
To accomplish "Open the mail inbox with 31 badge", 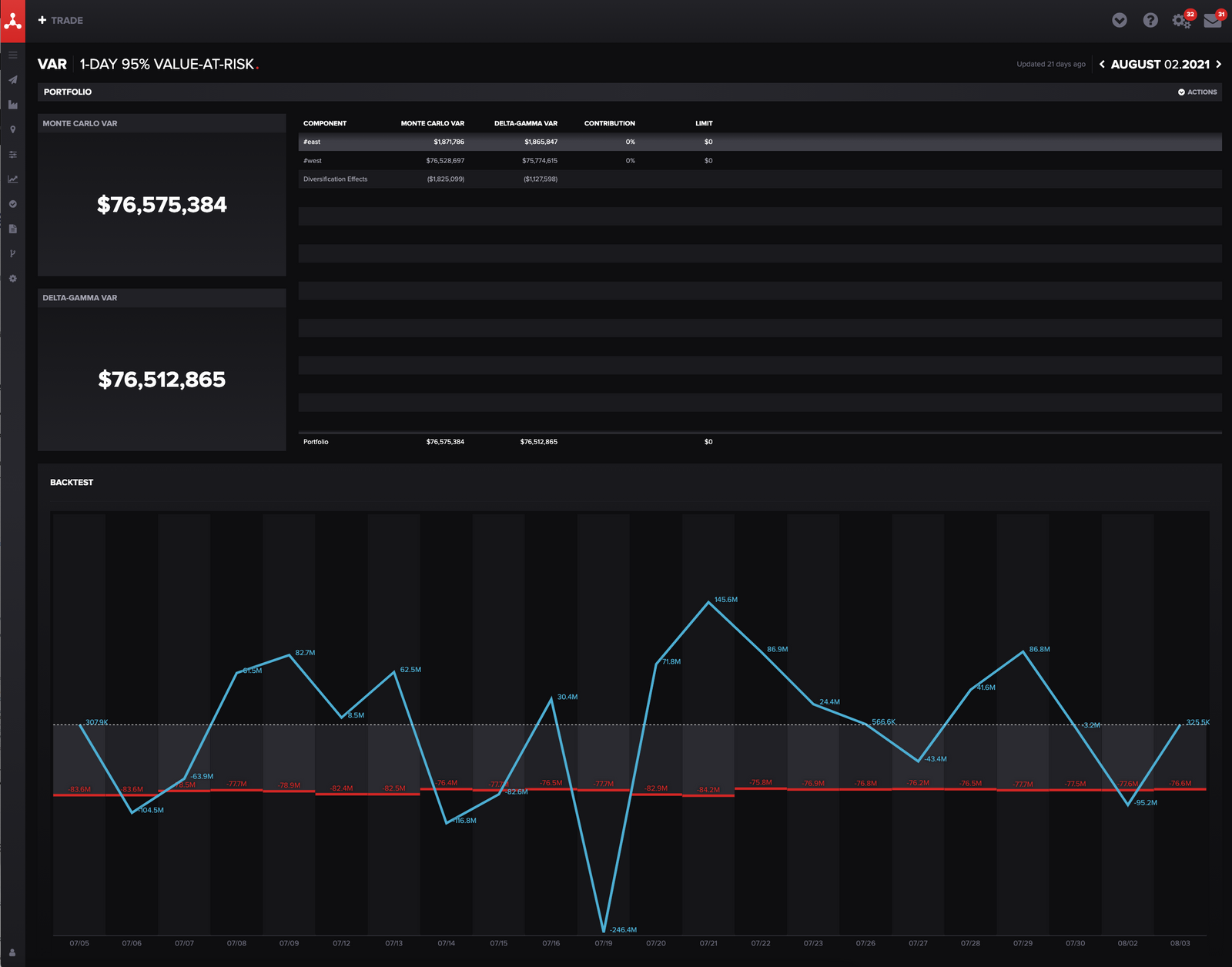I will (1212, 21).
